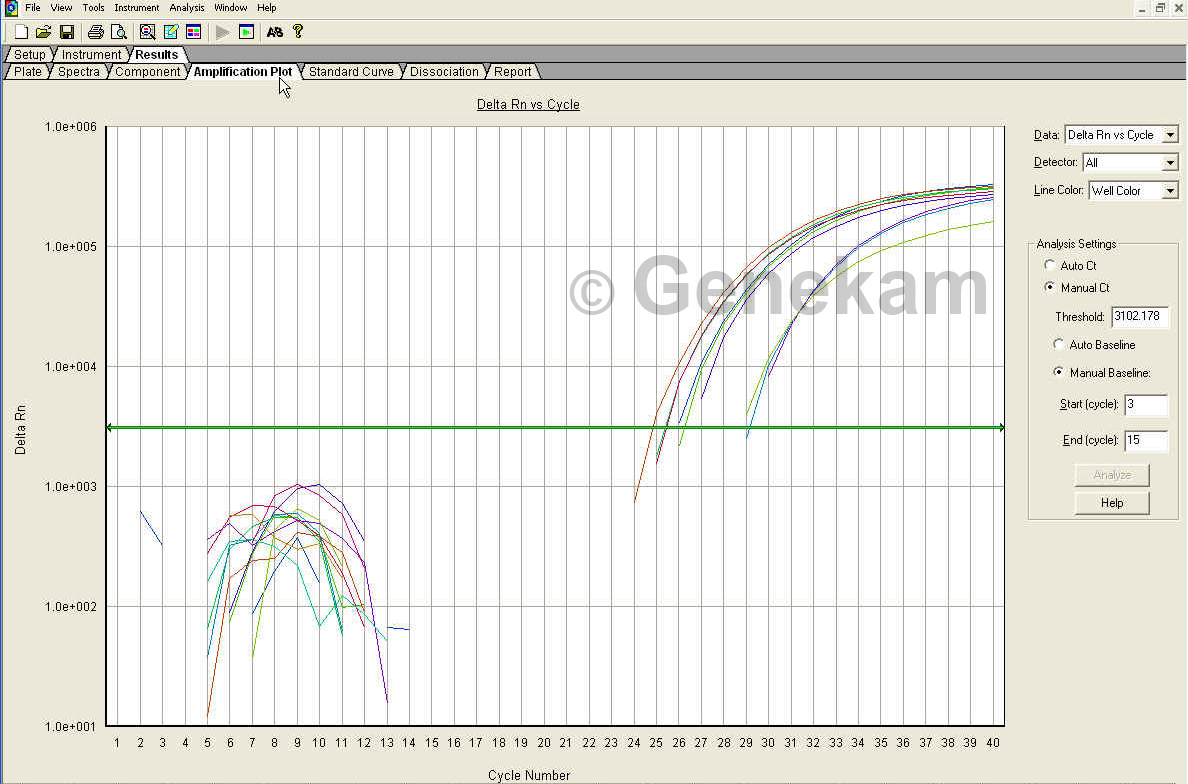Switch to the Setup tab
Screen dimensions: 1188x784
[x=30, y=55]
